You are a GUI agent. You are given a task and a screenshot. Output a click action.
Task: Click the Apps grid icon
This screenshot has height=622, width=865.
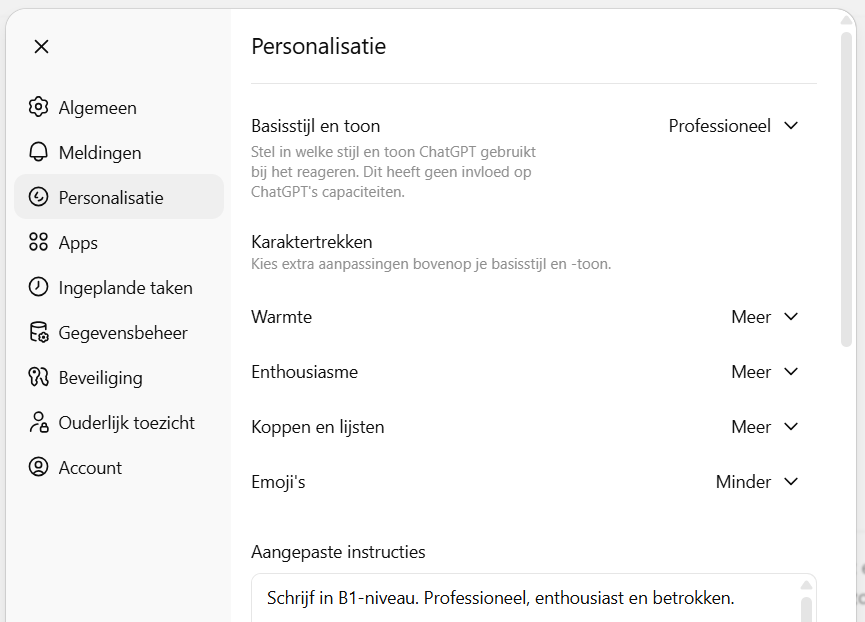coord(38,242)
